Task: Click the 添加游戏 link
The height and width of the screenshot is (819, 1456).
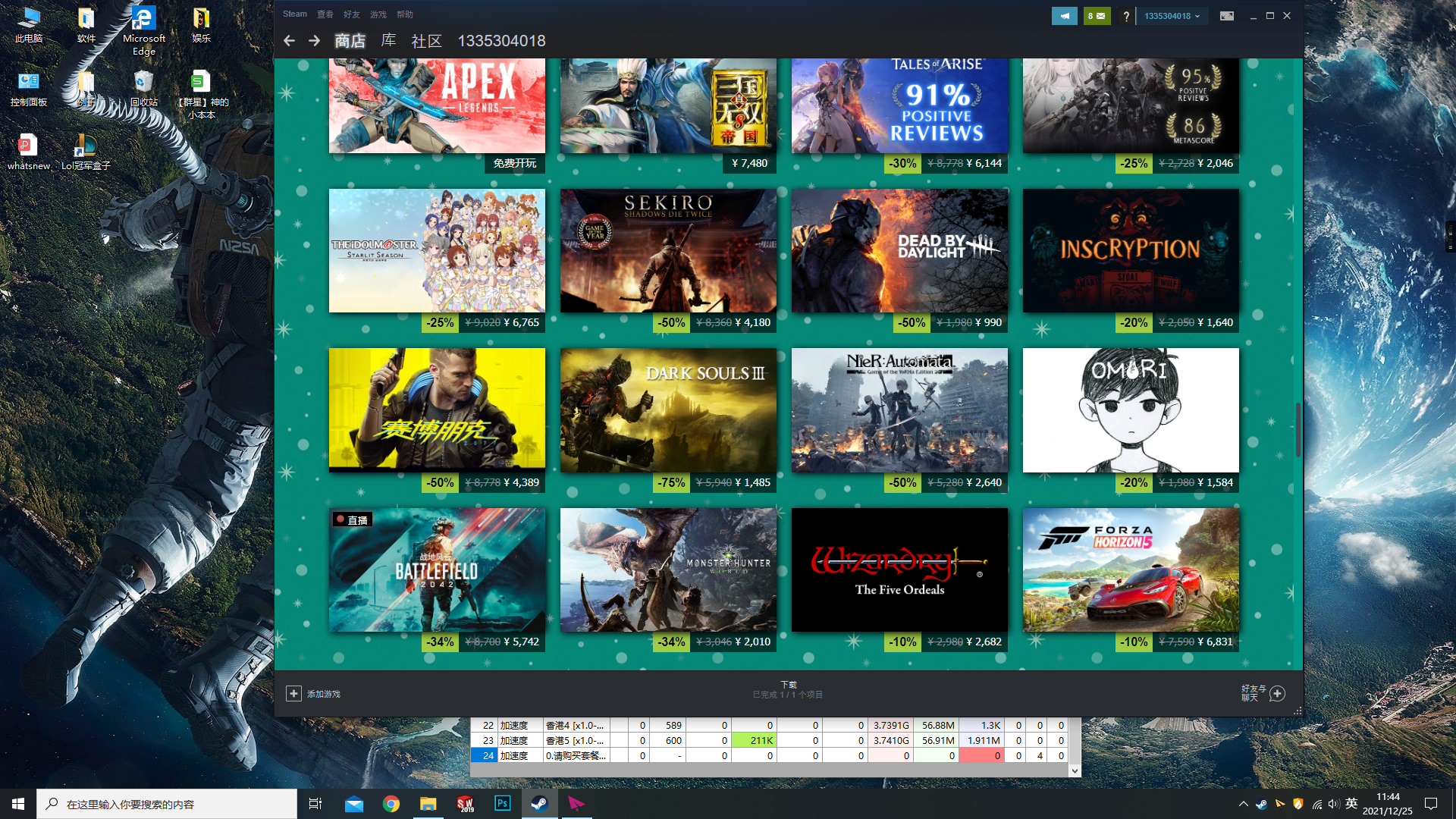Action: point(324,694)
